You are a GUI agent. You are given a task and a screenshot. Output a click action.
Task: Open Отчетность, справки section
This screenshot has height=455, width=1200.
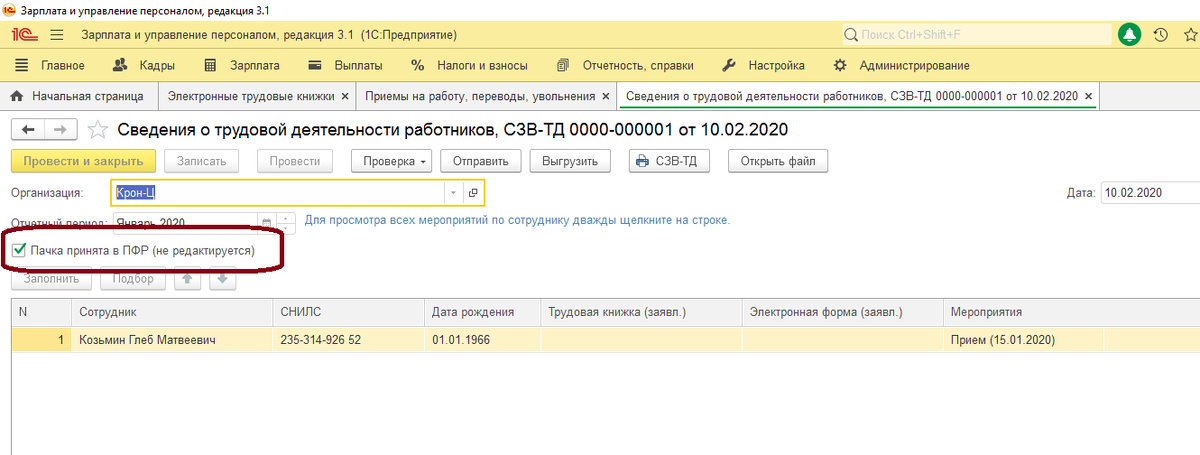(625, 66)
